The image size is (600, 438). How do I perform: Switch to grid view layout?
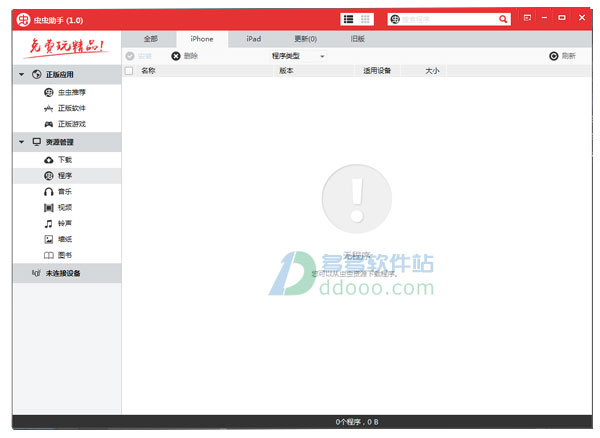[365, 19]
